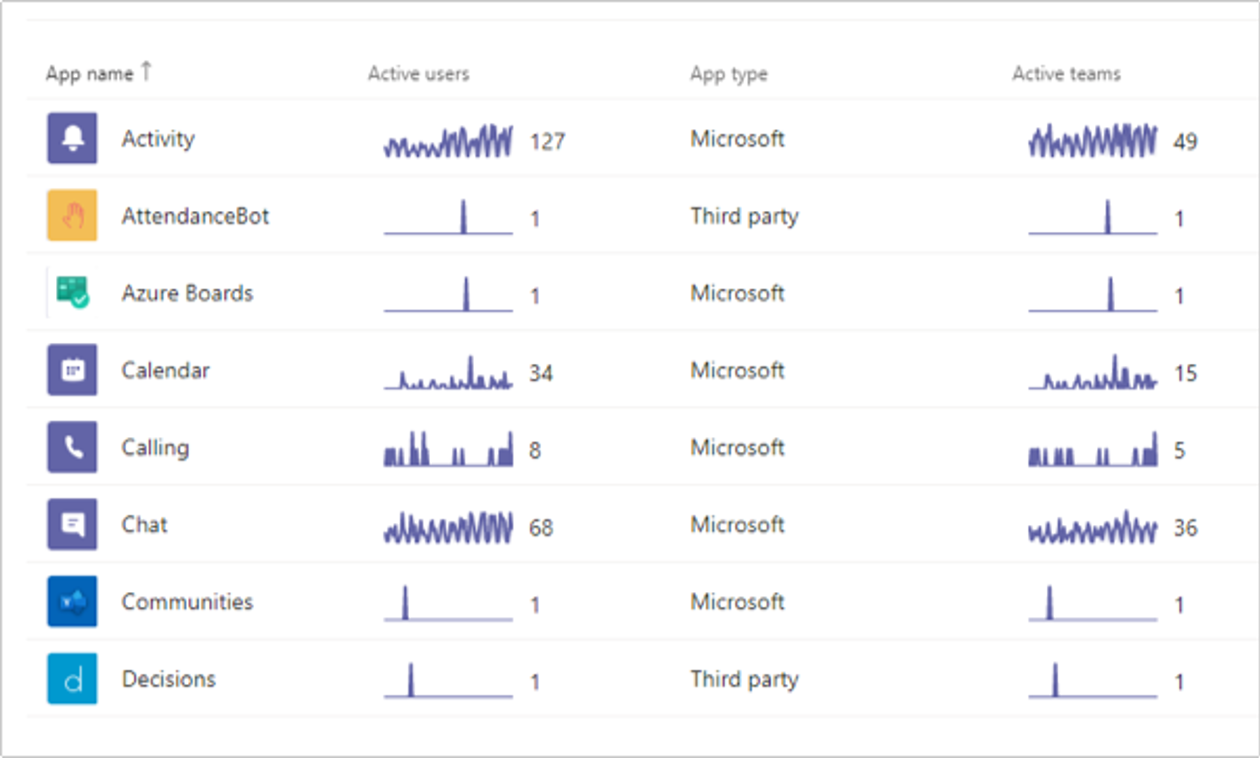Click the Microsoft label for Calendar
1260x758 pixels.
pos(737,370)
